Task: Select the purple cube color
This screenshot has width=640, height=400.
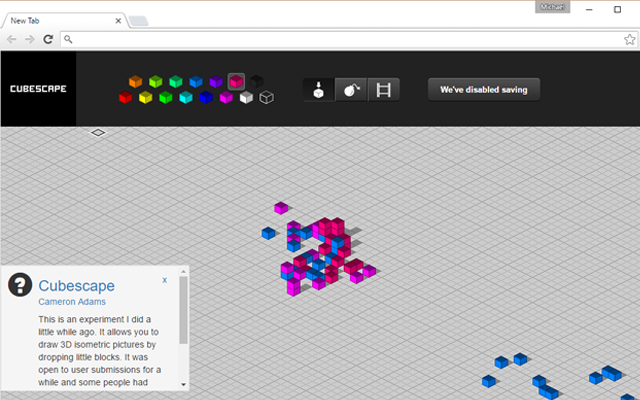Action: coord(216,81)
